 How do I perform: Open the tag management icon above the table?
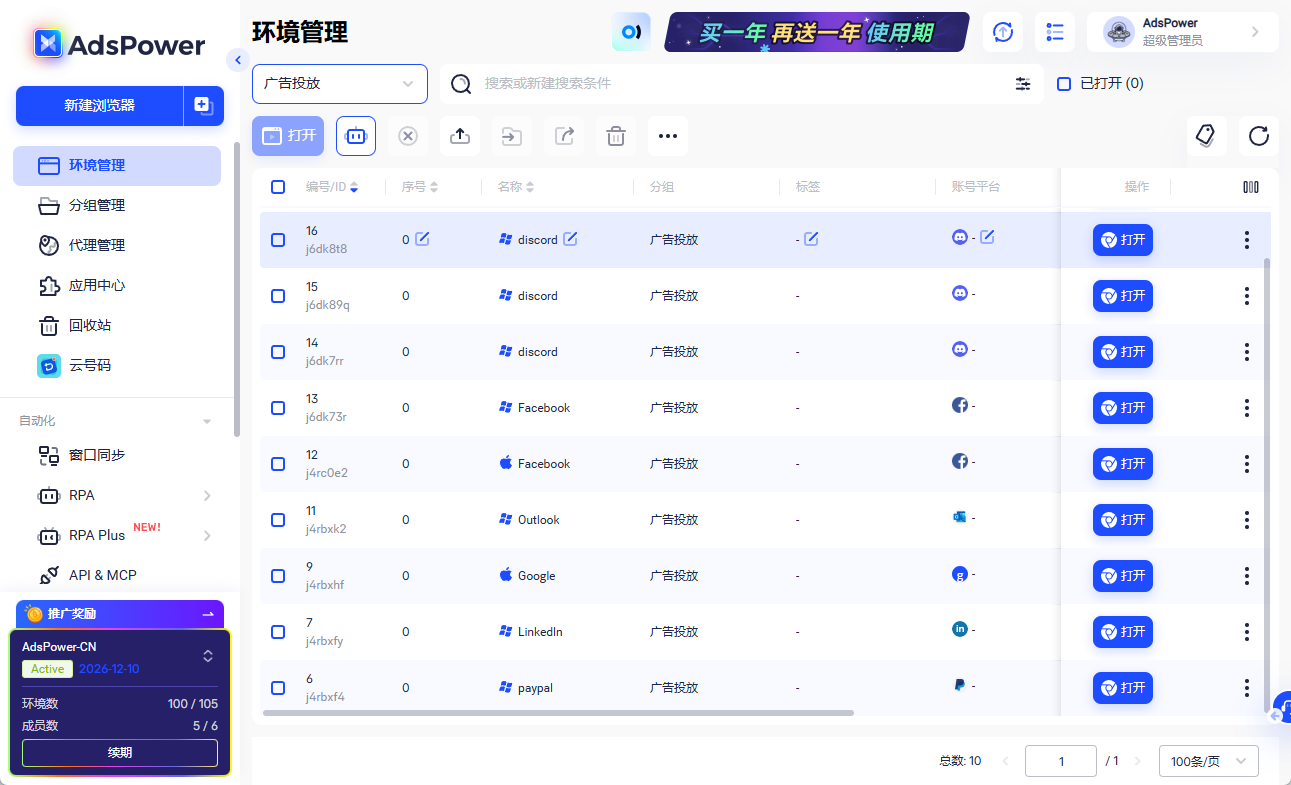[x=1206, y=135]
